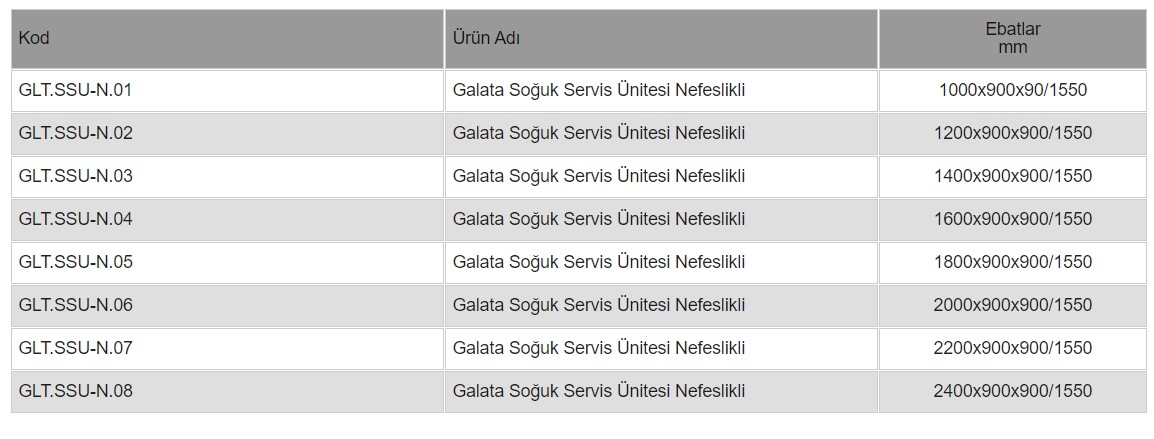Select product code GLT.SSU-N.01
The height and width of the screenshot is (439, 1154).
75,91
